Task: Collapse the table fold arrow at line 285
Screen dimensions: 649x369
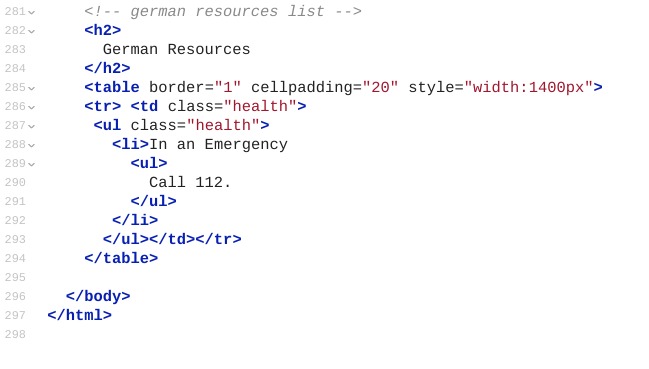Action: point(31,88)
